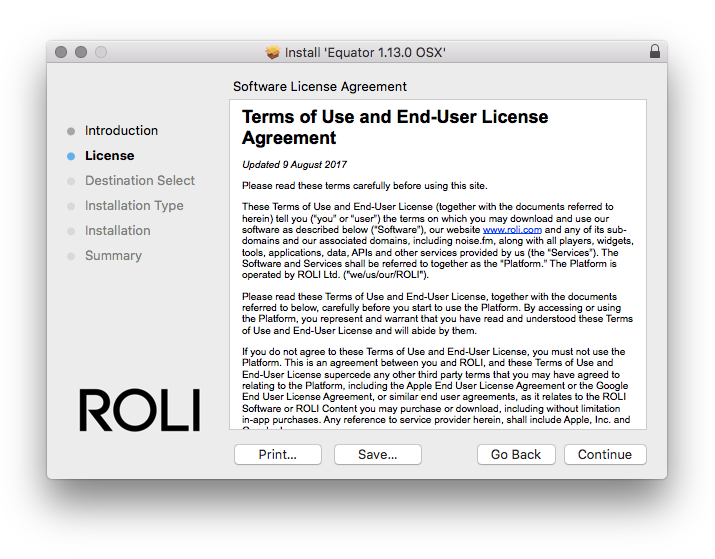Viewport: 715px width, 559px height.
Task: Continue to the next installer step
Action: click(x=605, y=455)
